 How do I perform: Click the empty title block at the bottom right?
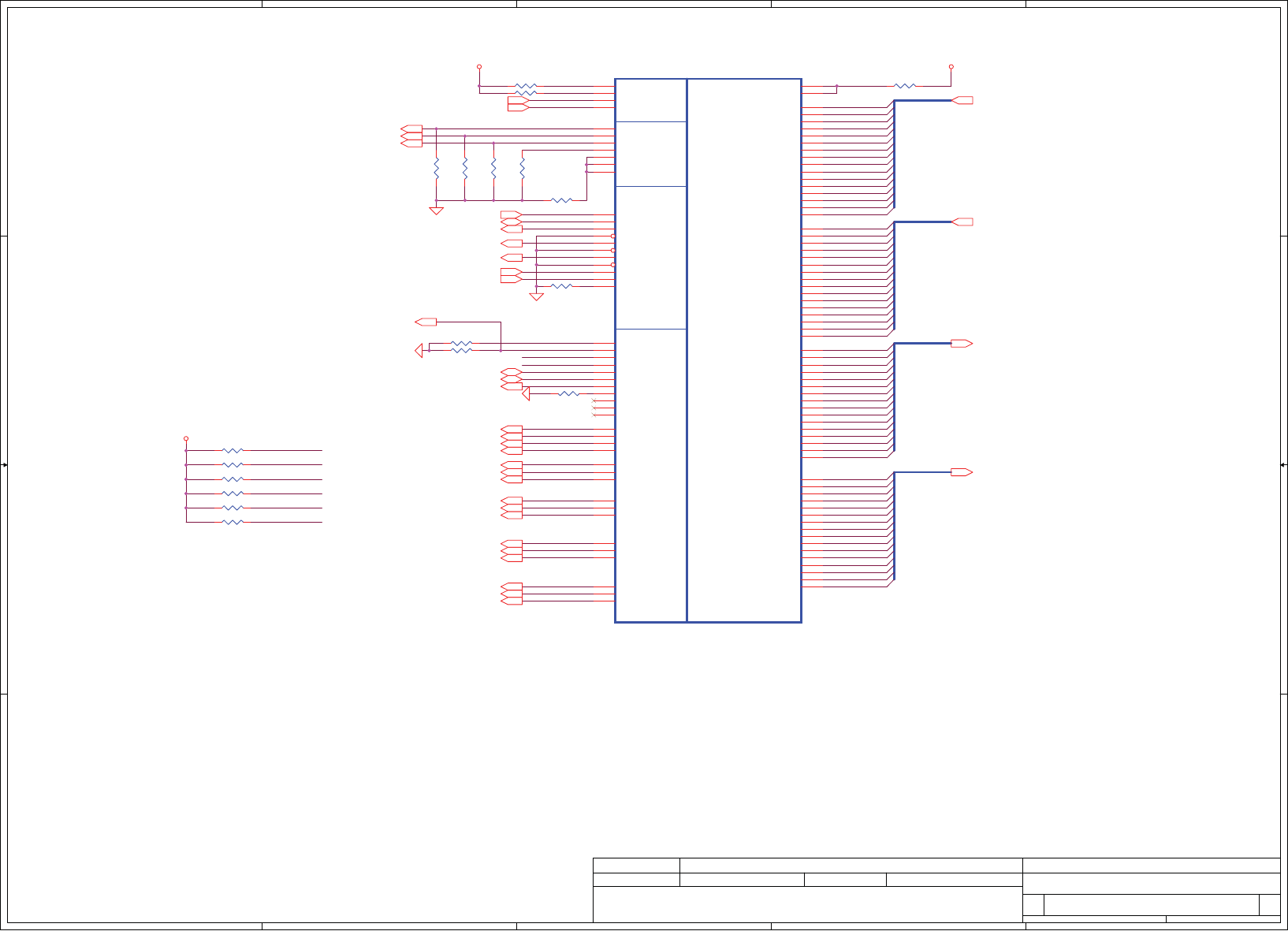pyautogui.click(x=936, y=890)
